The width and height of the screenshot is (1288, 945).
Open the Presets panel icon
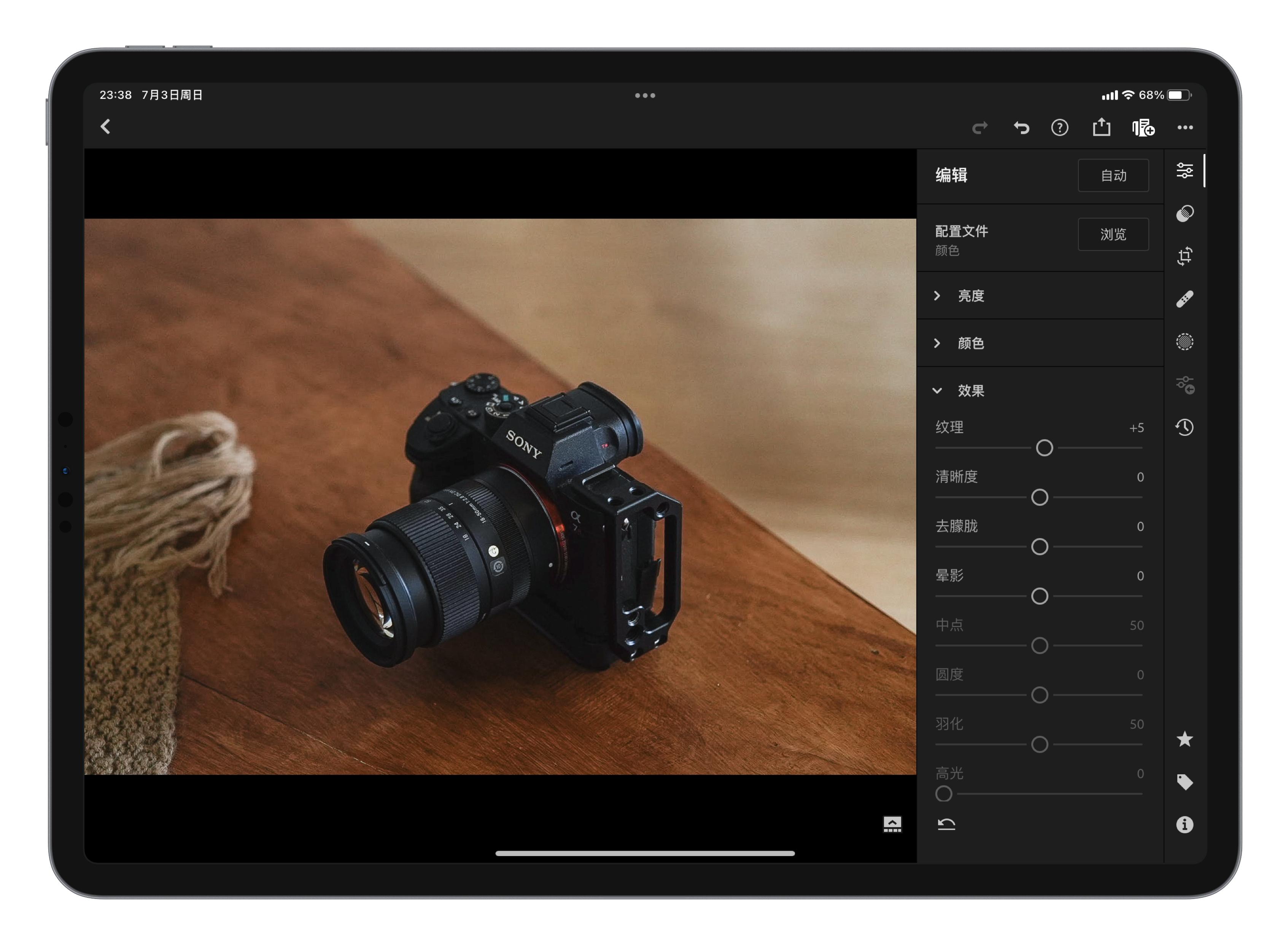coord(1185,212)
